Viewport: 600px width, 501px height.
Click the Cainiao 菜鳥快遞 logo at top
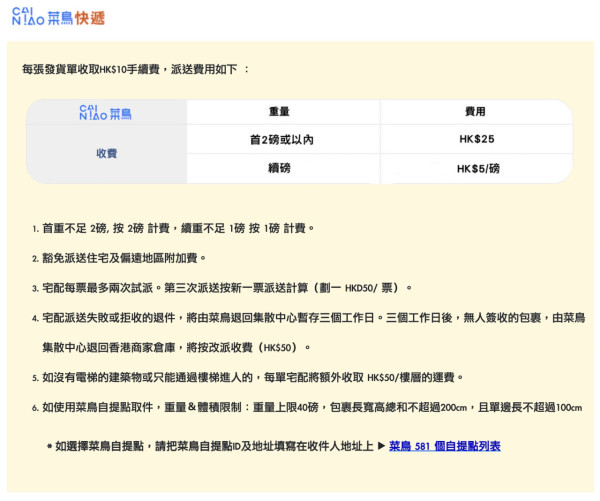pos(58,17)
